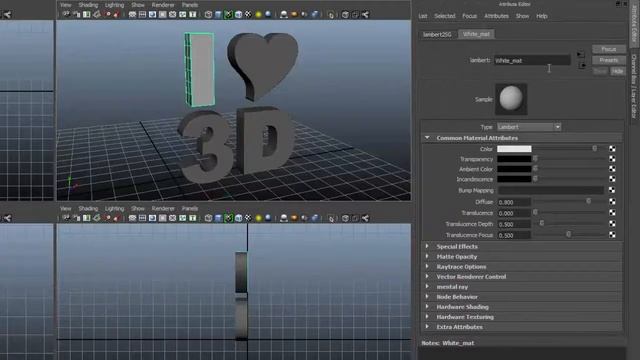Click Isolate Select icon in perspective viewport toolbar
640x360 pixels.
tap(284, 15)
